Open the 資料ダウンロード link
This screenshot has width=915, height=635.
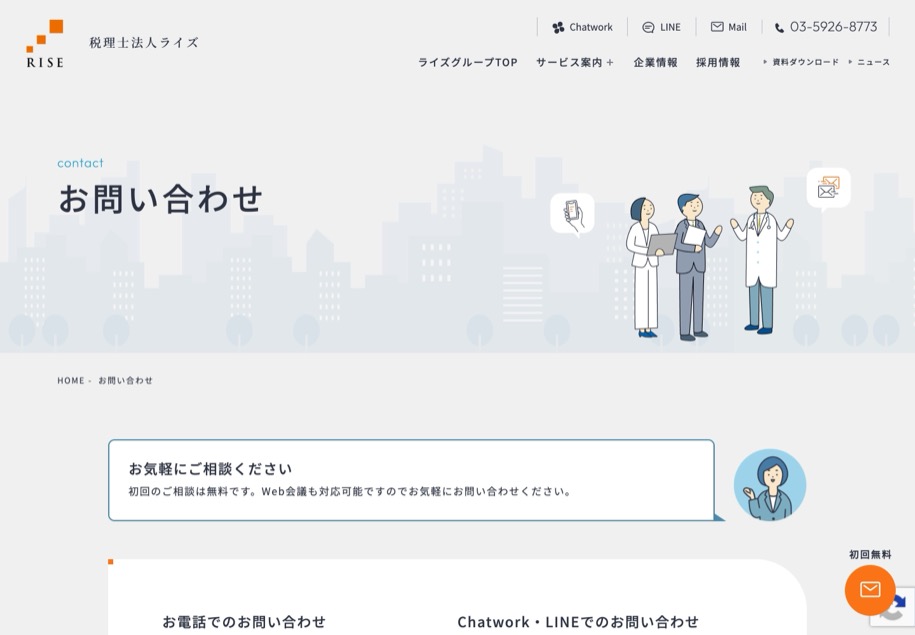[805, 62]
